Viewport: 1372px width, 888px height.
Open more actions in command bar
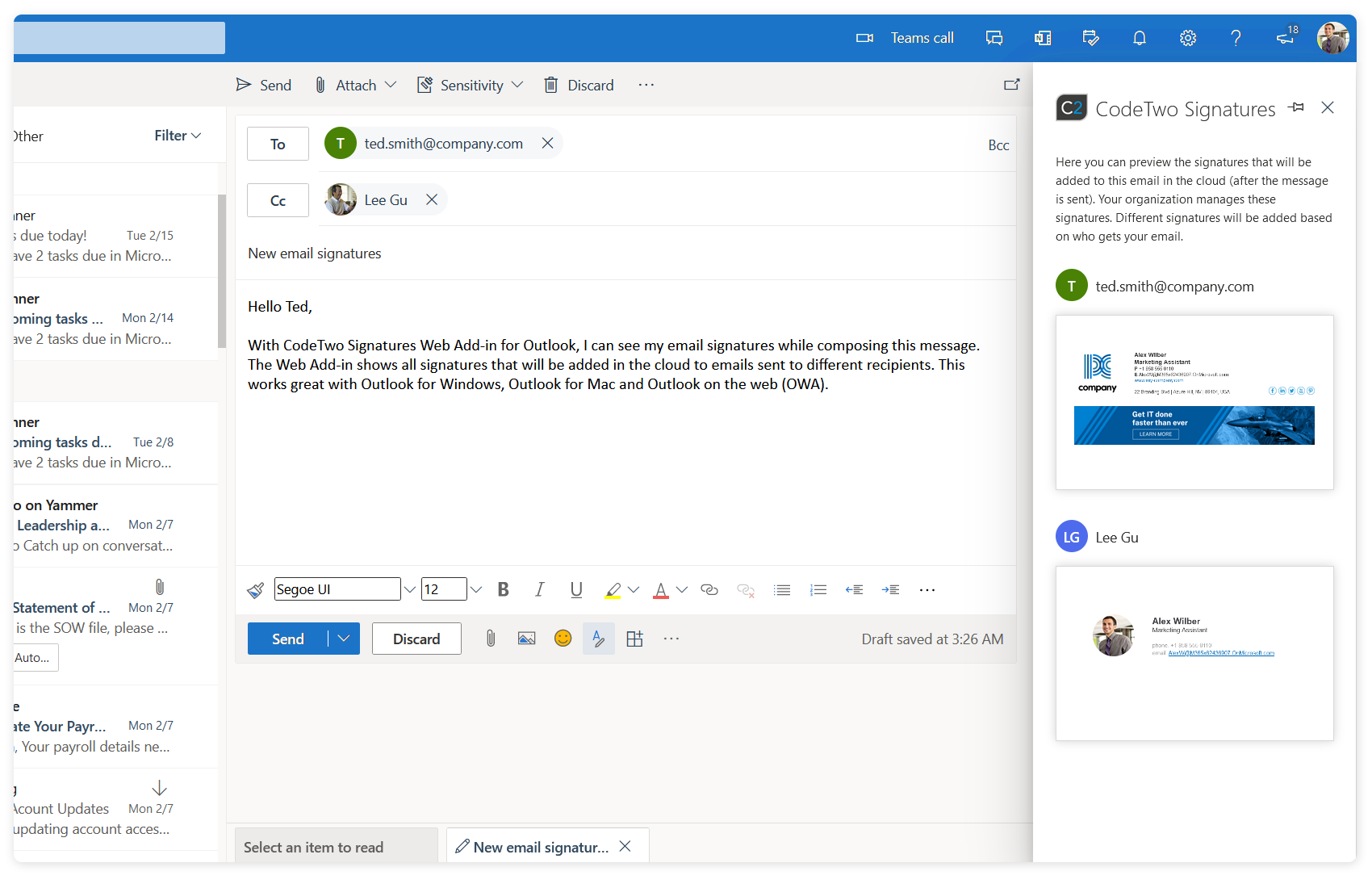[x=646, y=85]
